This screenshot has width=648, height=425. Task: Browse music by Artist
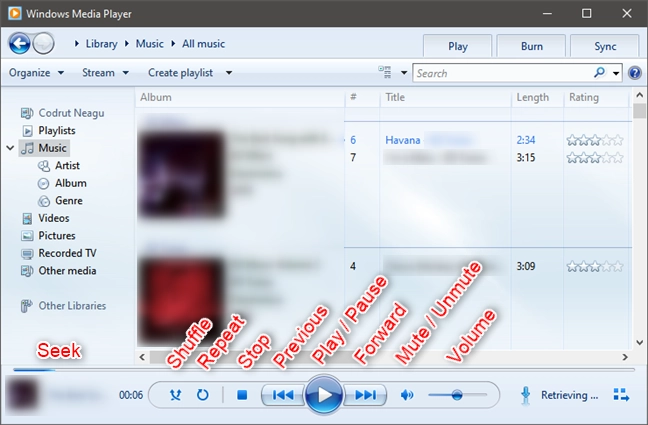coord(58,166)
